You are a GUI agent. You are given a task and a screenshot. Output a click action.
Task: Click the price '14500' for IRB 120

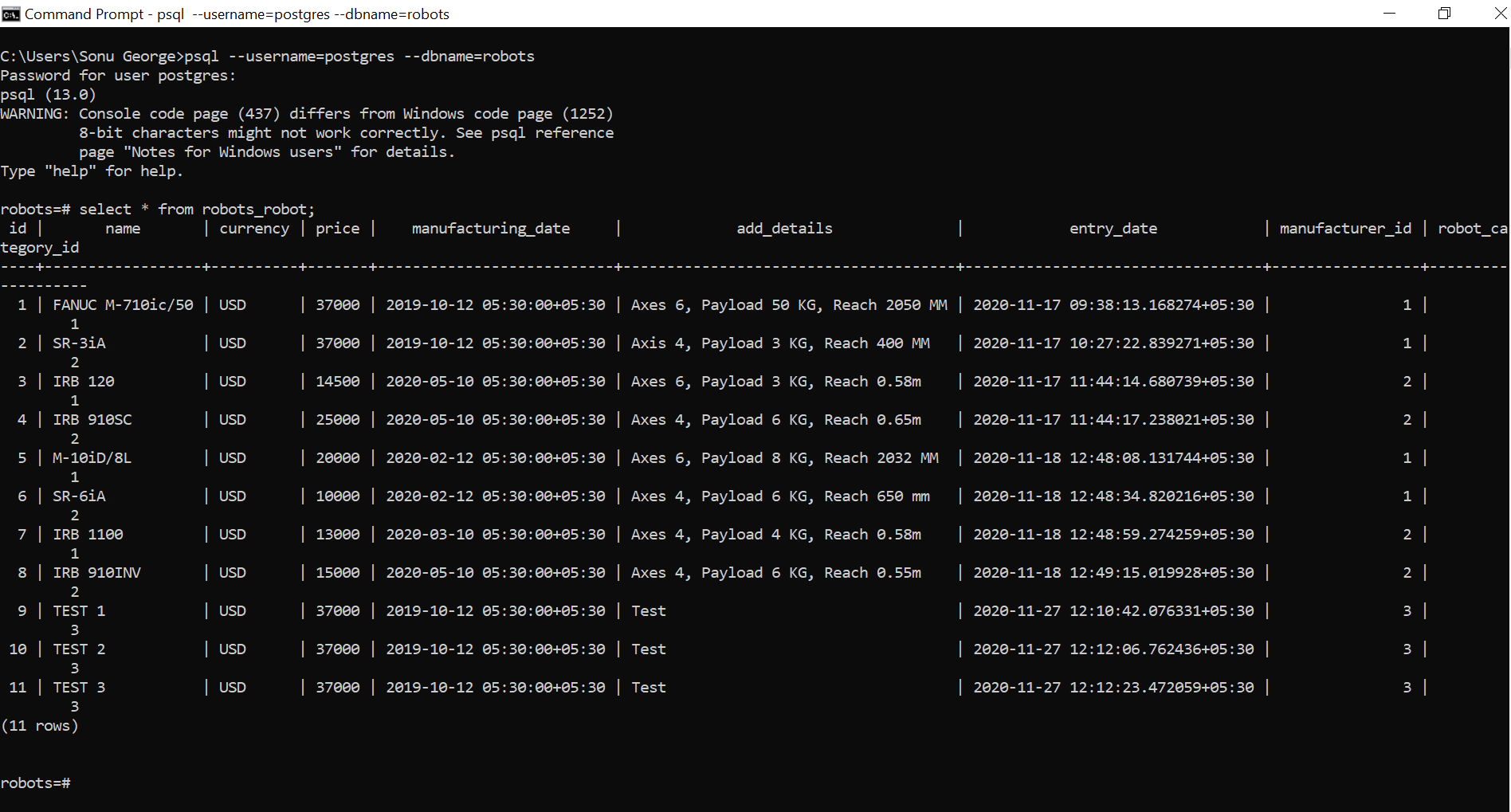pos(338,382)
